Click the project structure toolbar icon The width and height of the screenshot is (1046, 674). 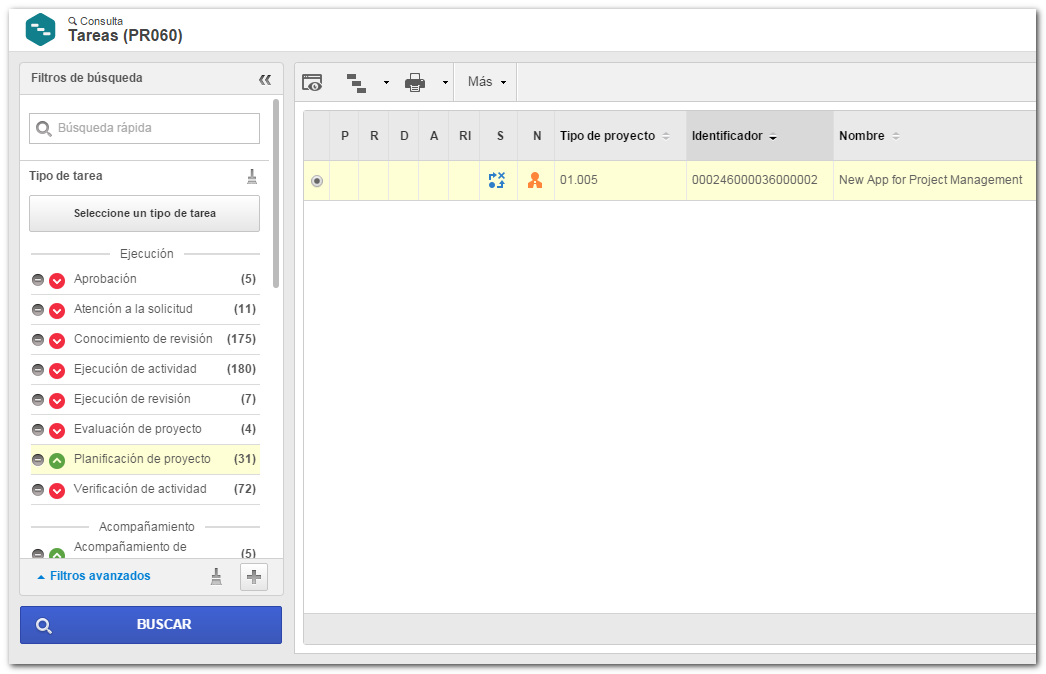pos(356,83)
